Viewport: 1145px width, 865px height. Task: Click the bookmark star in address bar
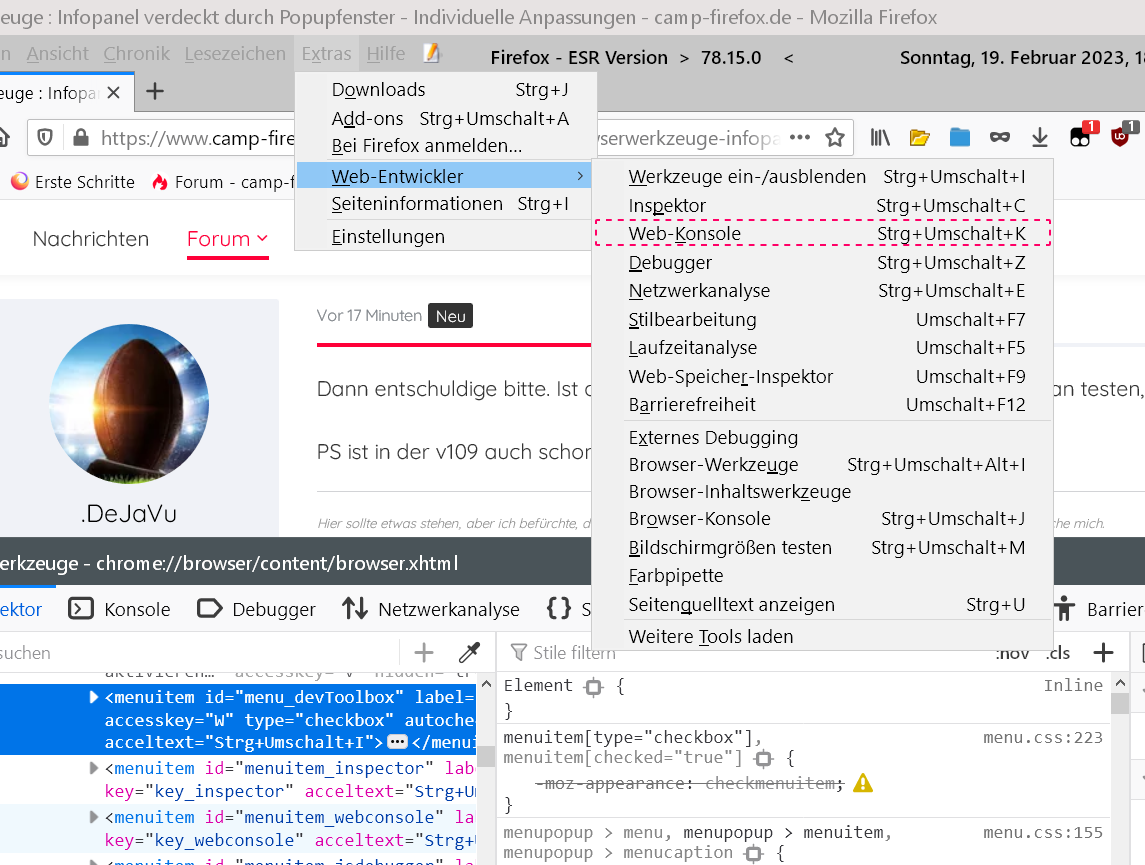[x=834, y=138]
